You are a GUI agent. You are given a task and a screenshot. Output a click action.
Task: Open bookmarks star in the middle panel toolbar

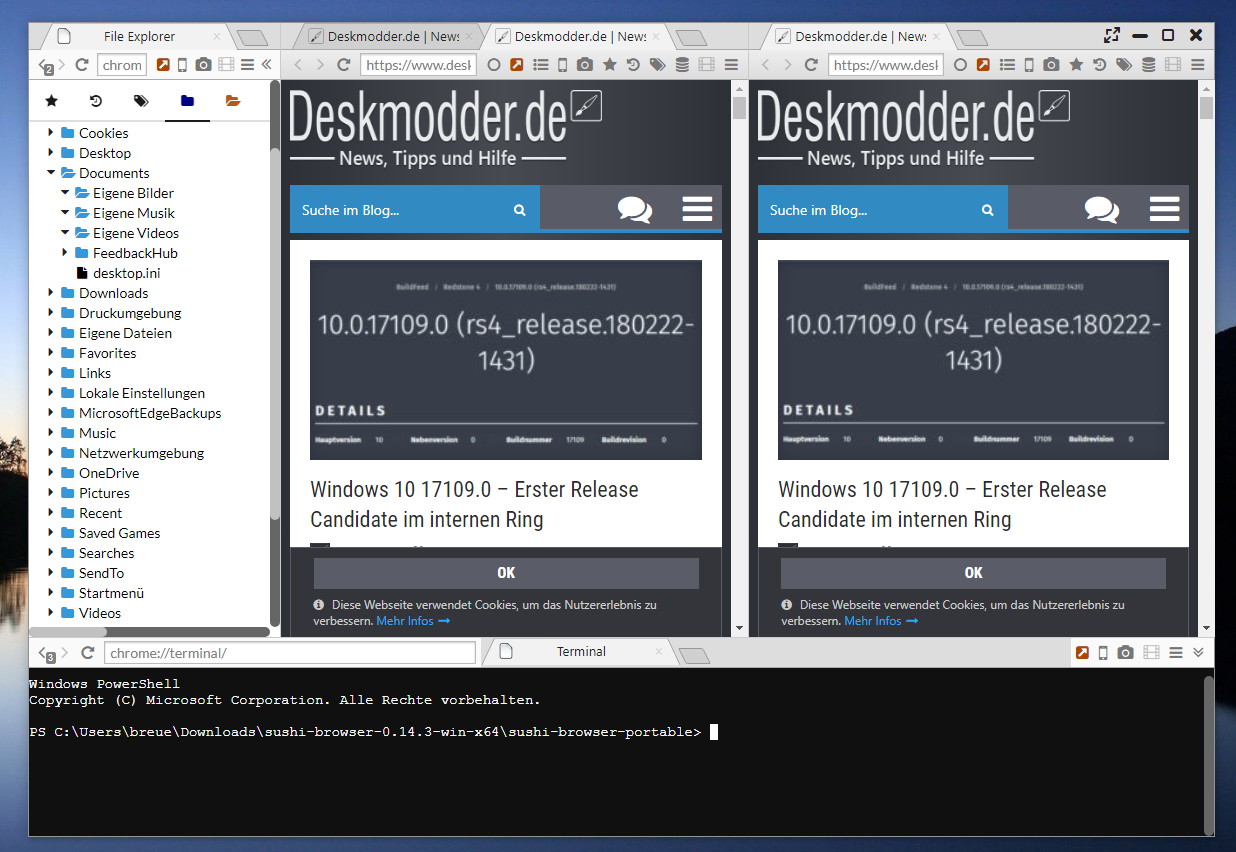(609, 65)
